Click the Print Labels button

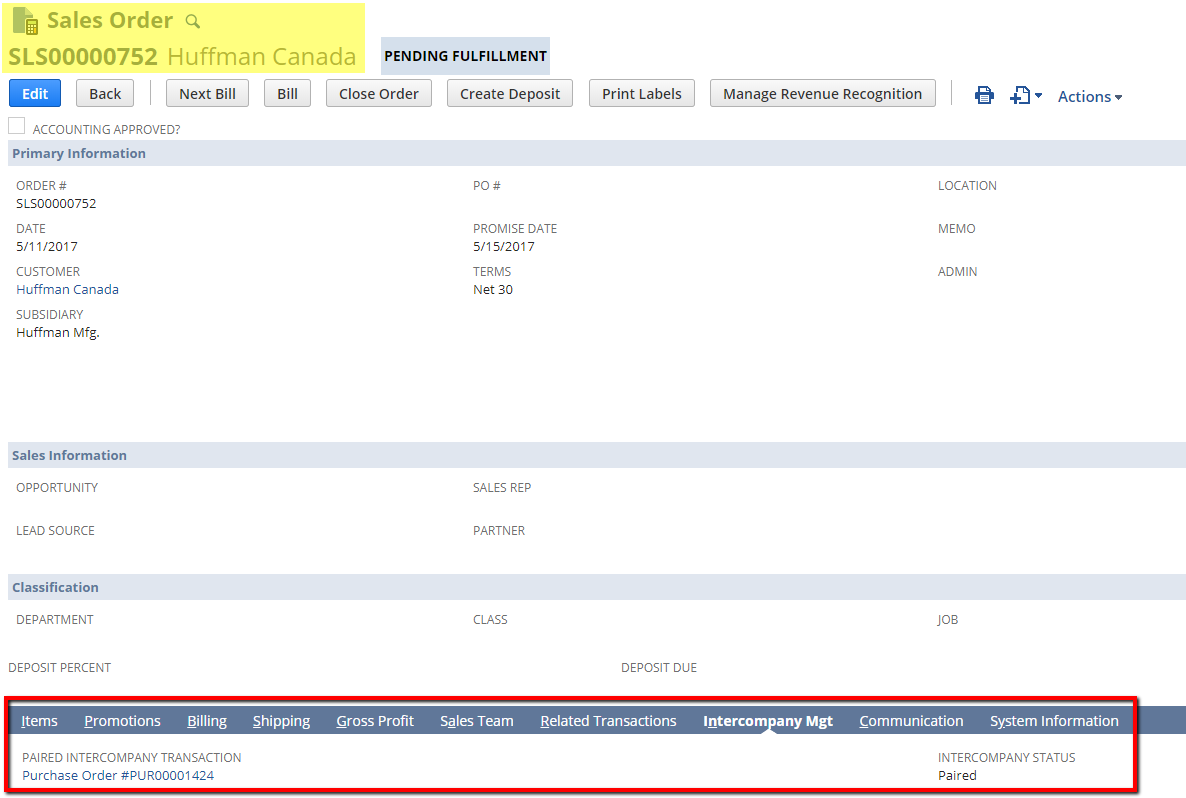pyautogui.click(x=641, y=93)
